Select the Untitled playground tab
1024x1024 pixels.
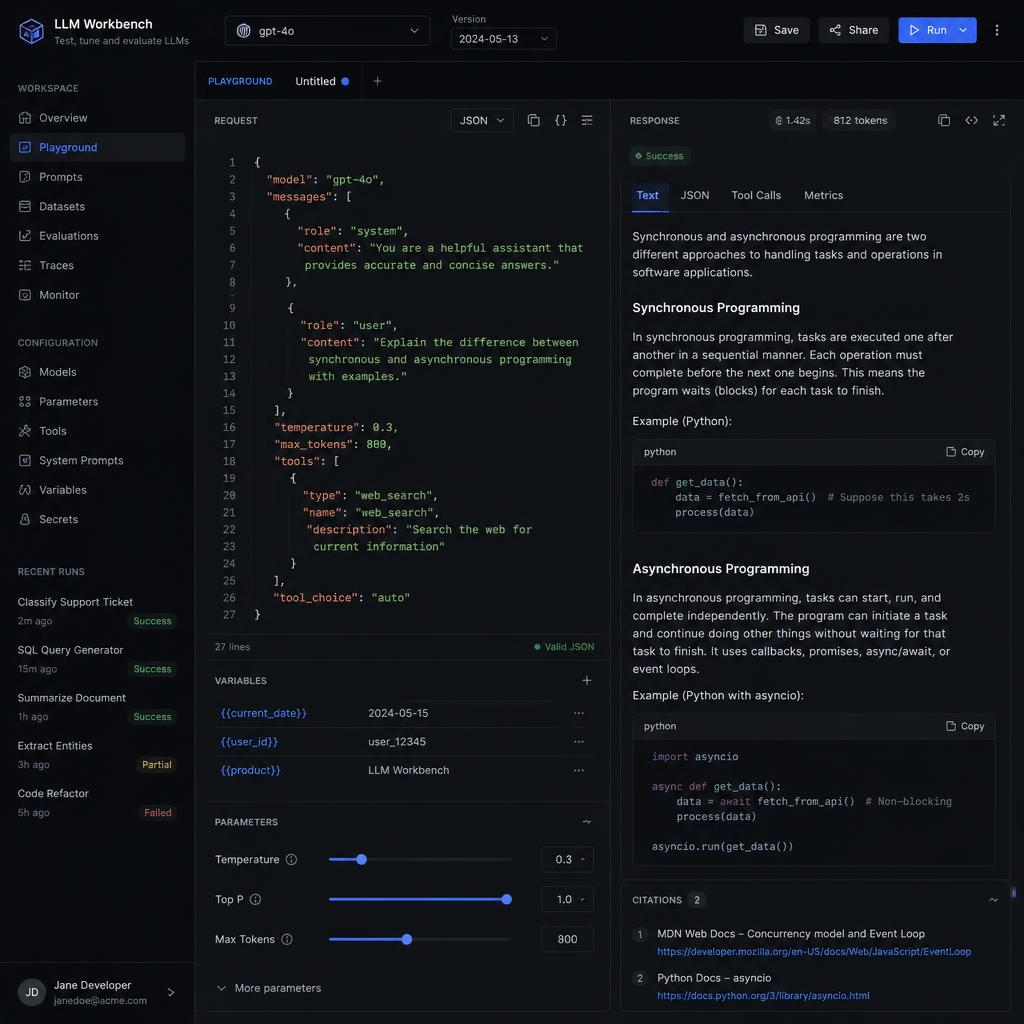322,81
